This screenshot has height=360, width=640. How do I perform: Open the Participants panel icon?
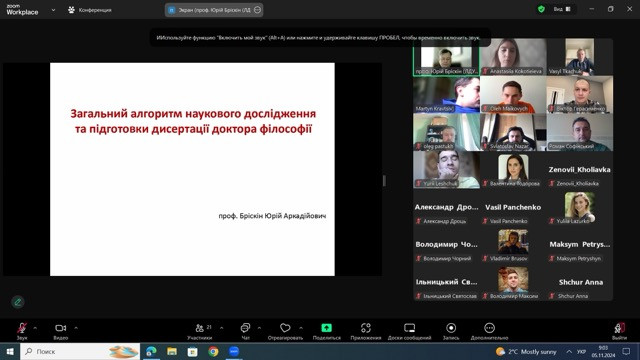pyautogui.click(x=200, y=328)
